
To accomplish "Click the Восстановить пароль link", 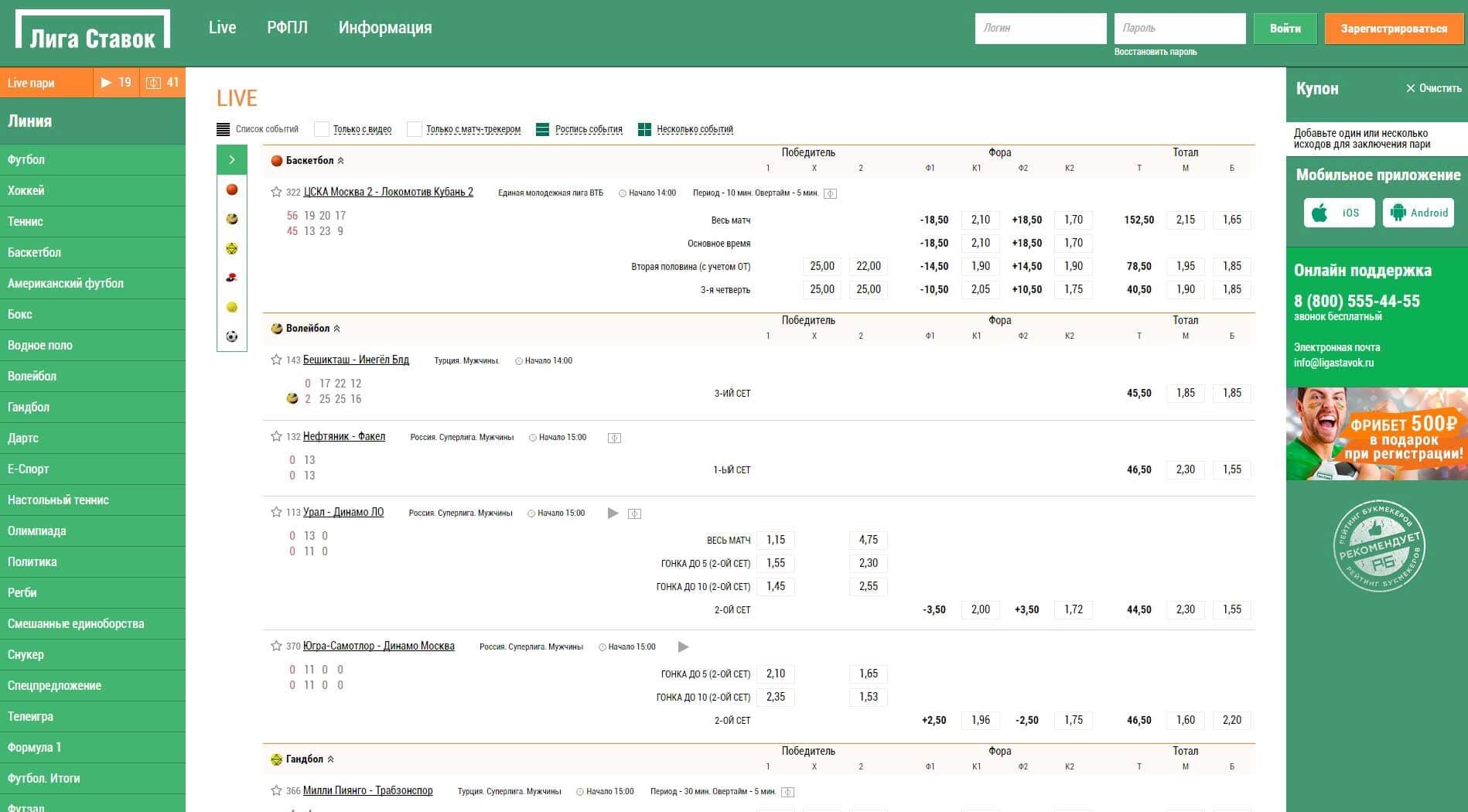I will [x=1156, y=52].
